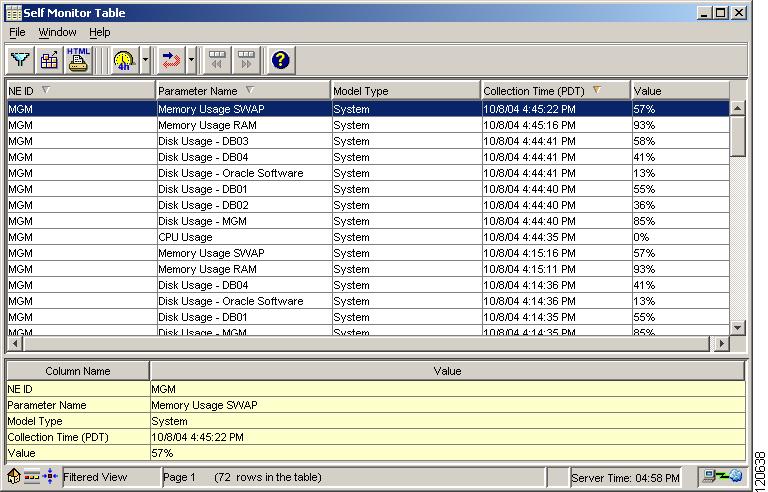Click Collection Time (PDT) detail row

(x=376, y=437)
